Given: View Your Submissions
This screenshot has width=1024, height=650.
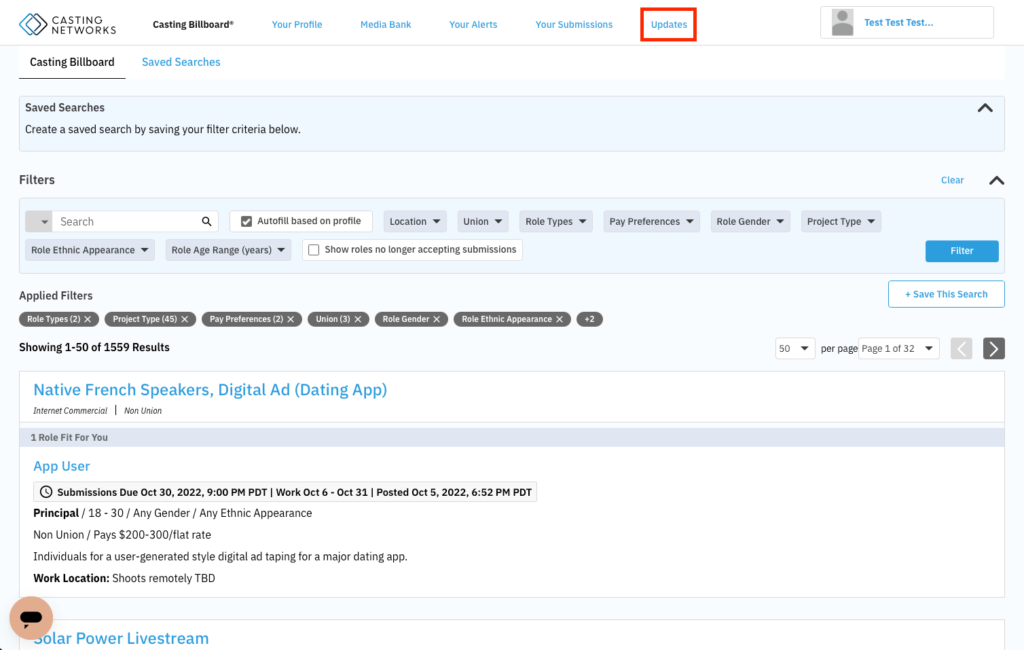Looking at the screenshot, I should [574, 24].
